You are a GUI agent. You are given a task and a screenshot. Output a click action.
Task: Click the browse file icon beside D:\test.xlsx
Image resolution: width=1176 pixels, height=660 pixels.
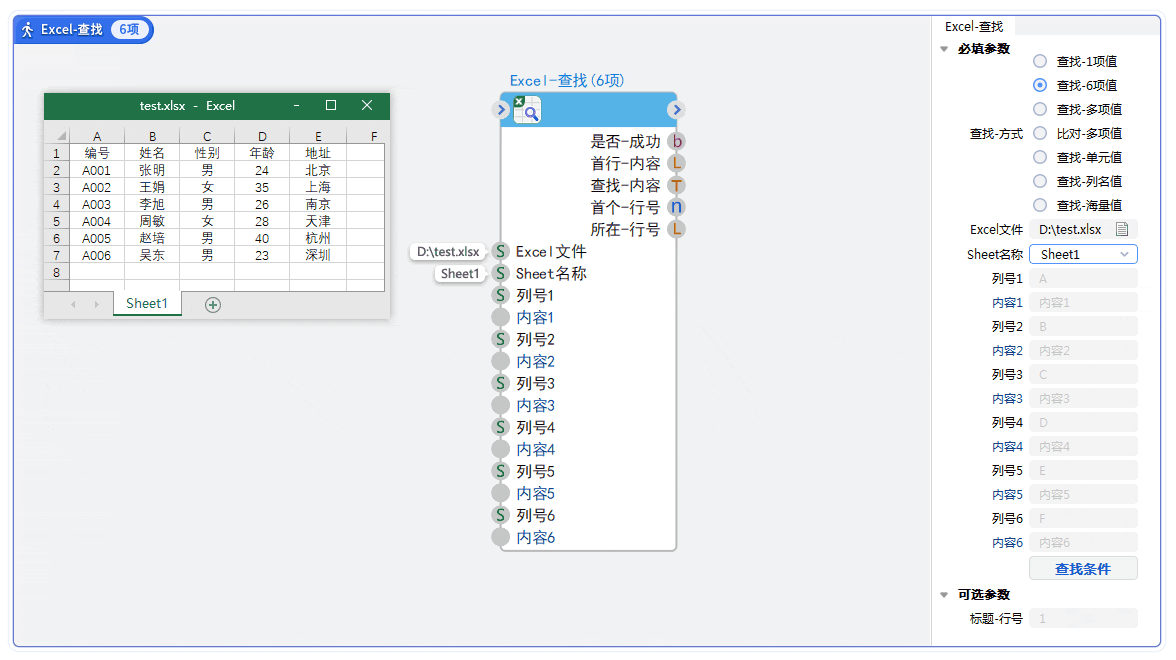point(1122,230)
